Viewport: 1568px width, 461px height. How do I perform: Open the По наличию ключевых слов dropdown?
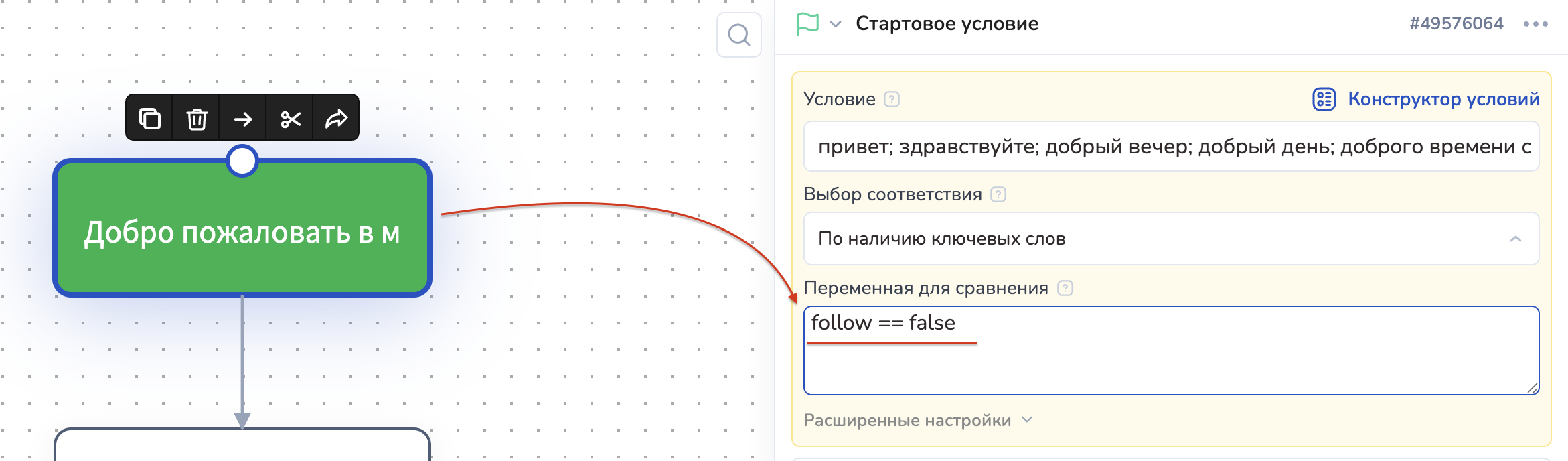point(1170,239)
